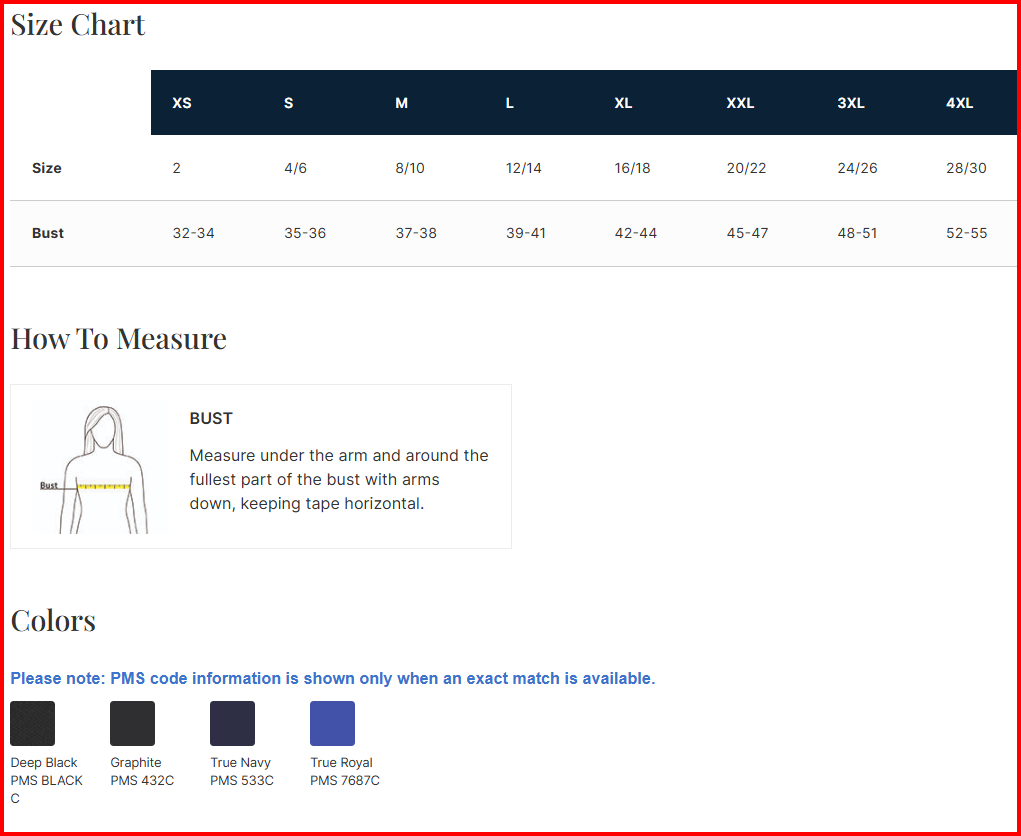Click the Size row label
1021x836 pixels.
(x=47, y=168)
